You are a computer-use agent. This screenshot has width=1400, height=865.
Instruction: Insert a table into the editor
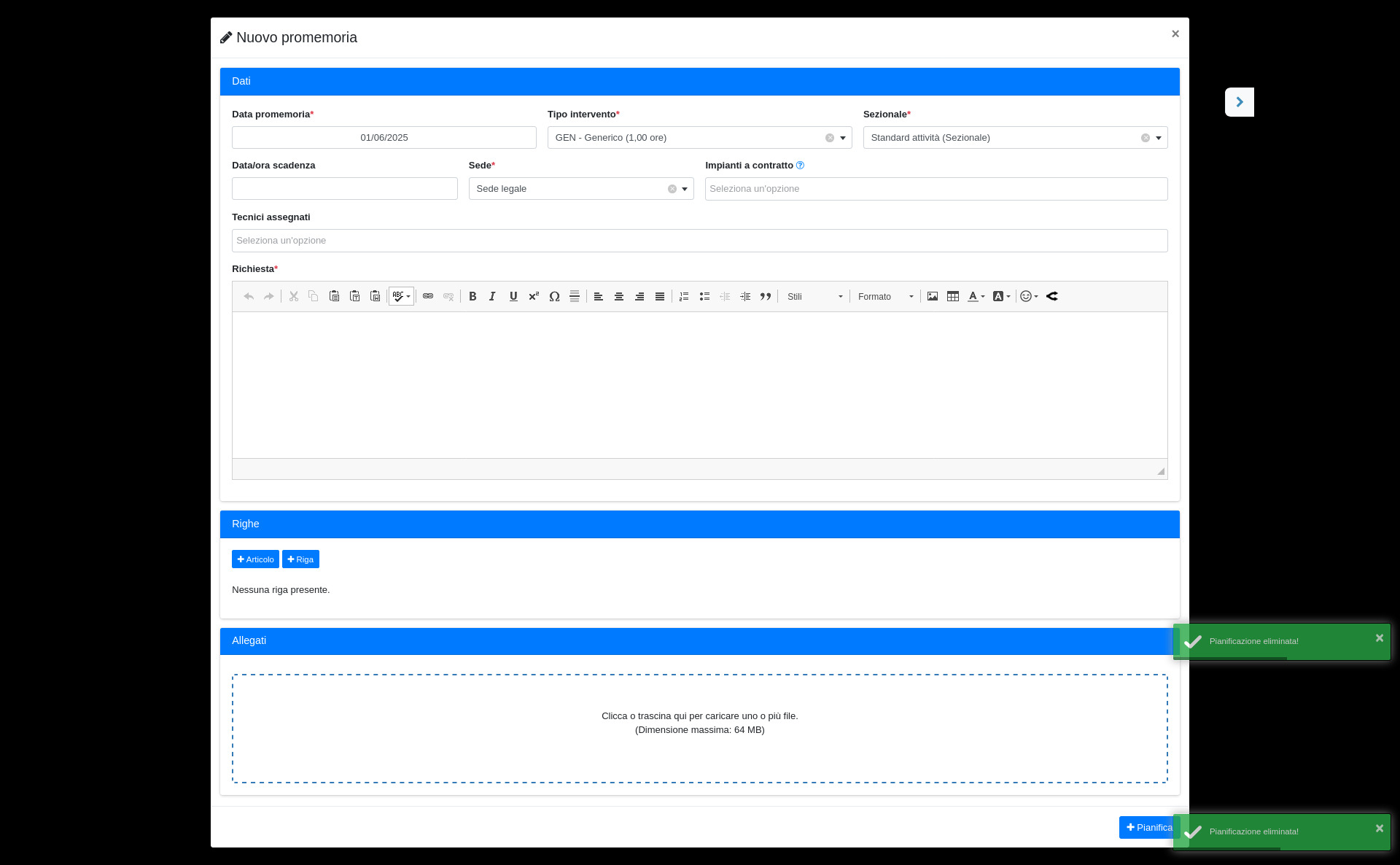coord(953,296)
